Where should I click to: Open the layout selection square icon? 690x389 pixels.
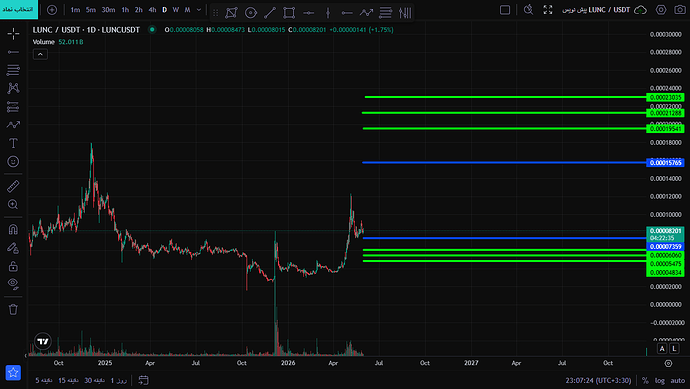[505, 10]
